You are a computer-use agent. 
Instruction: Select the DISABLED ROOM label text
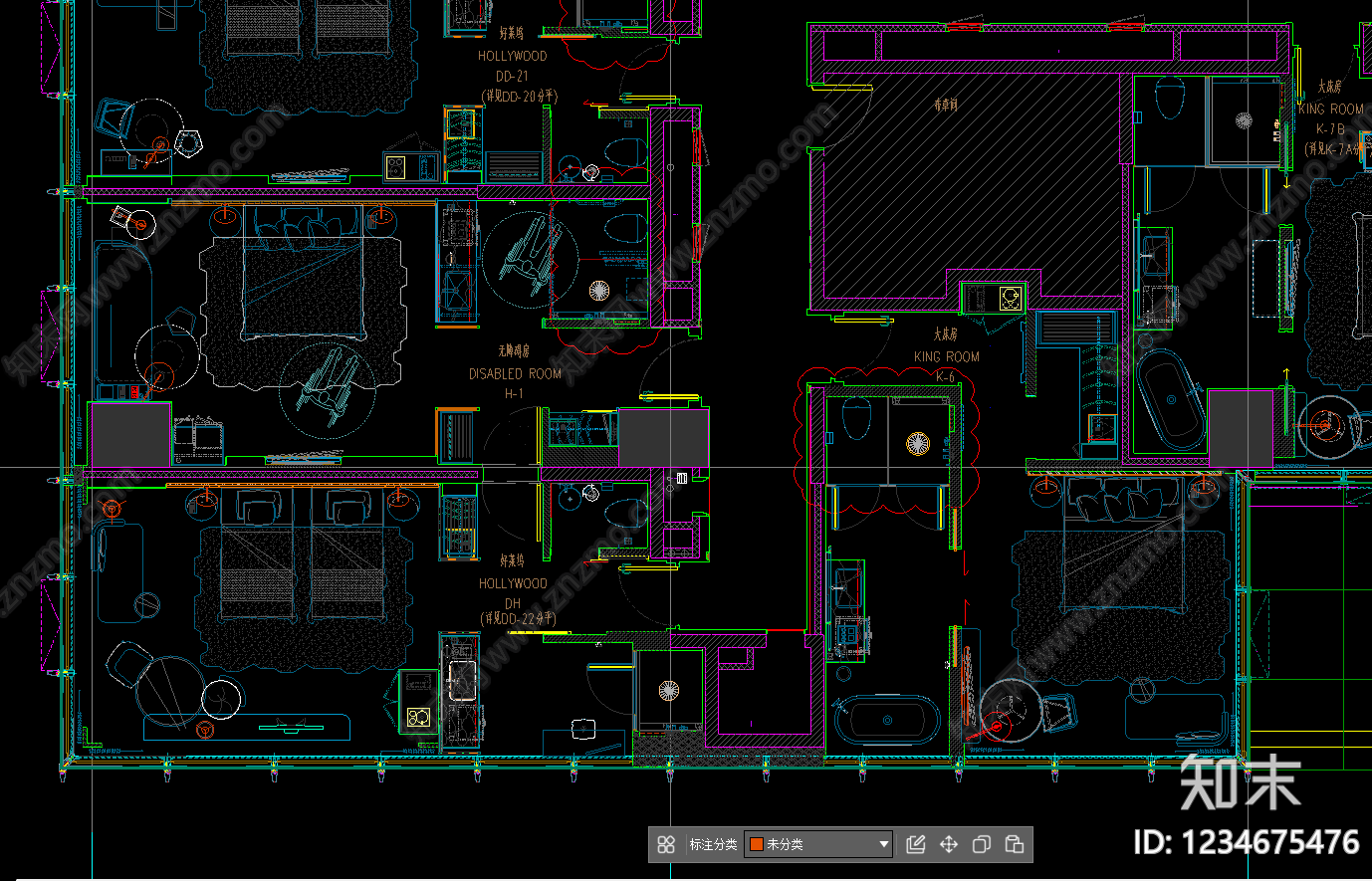tap(515, 374)
